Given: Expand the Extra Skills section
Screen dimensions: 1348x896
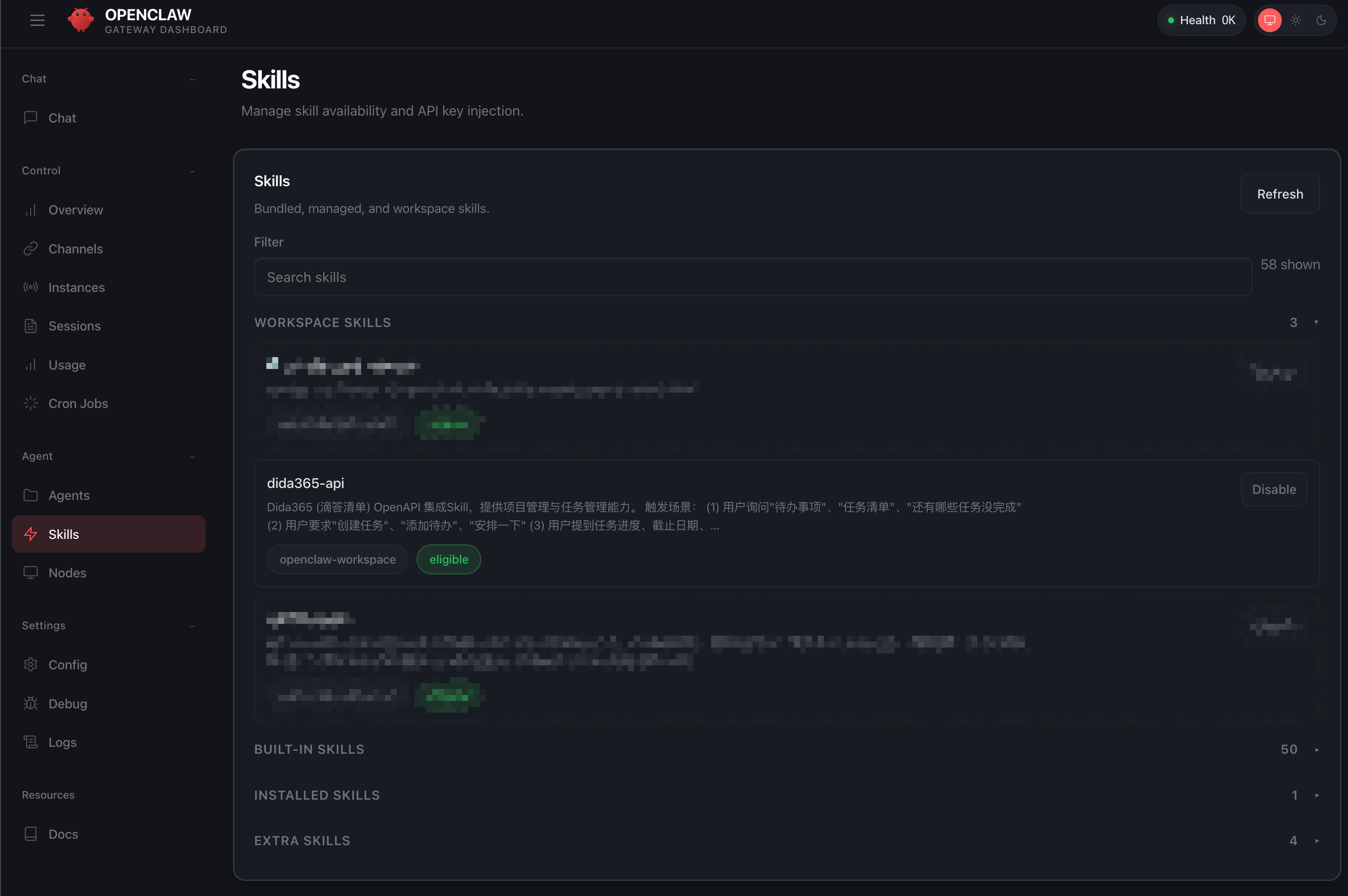Looking at the screenshot, I should point(1316,841).
